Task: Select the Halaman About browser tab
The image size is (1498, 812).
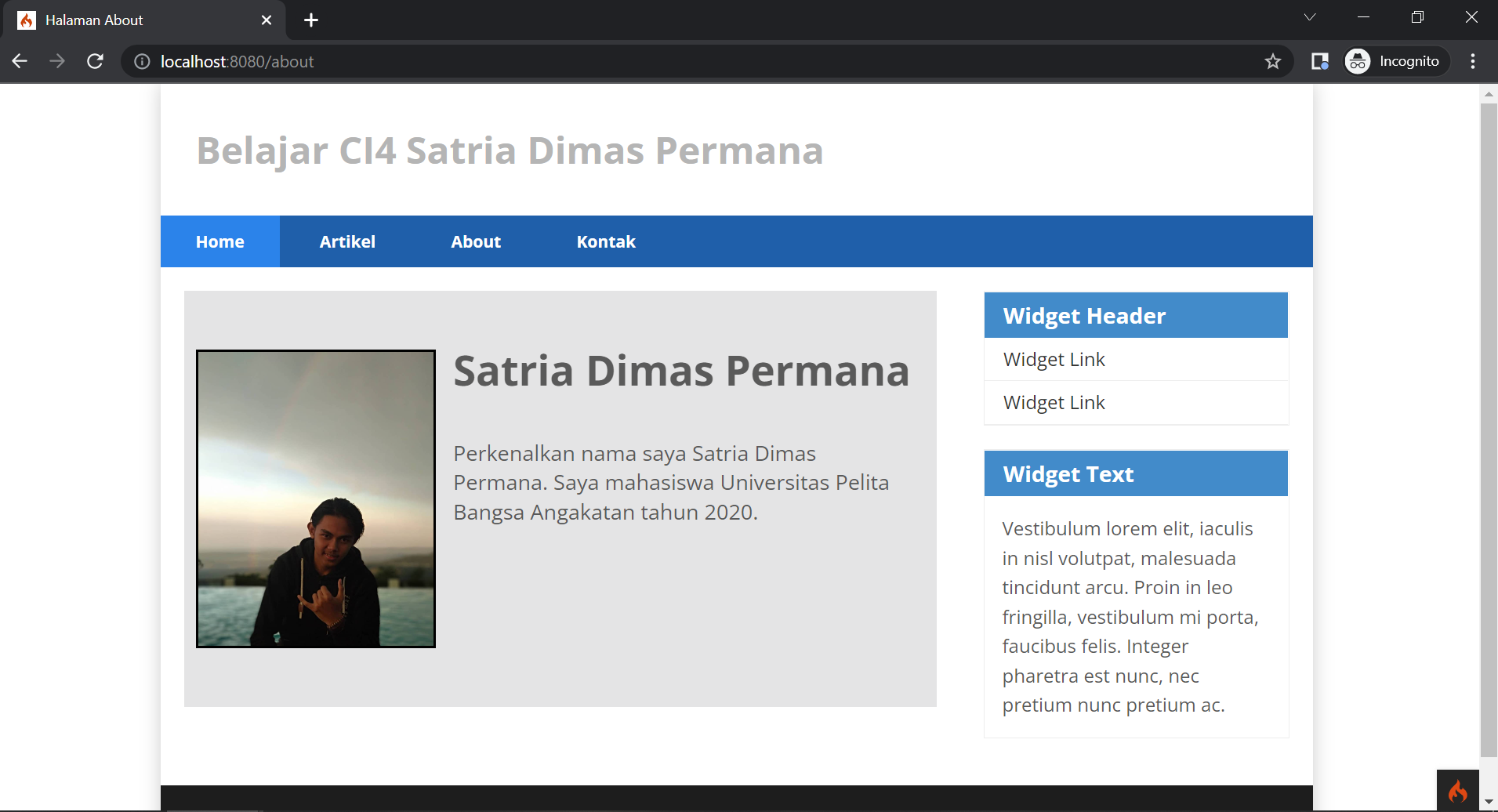Action: [x=145, y=20]
